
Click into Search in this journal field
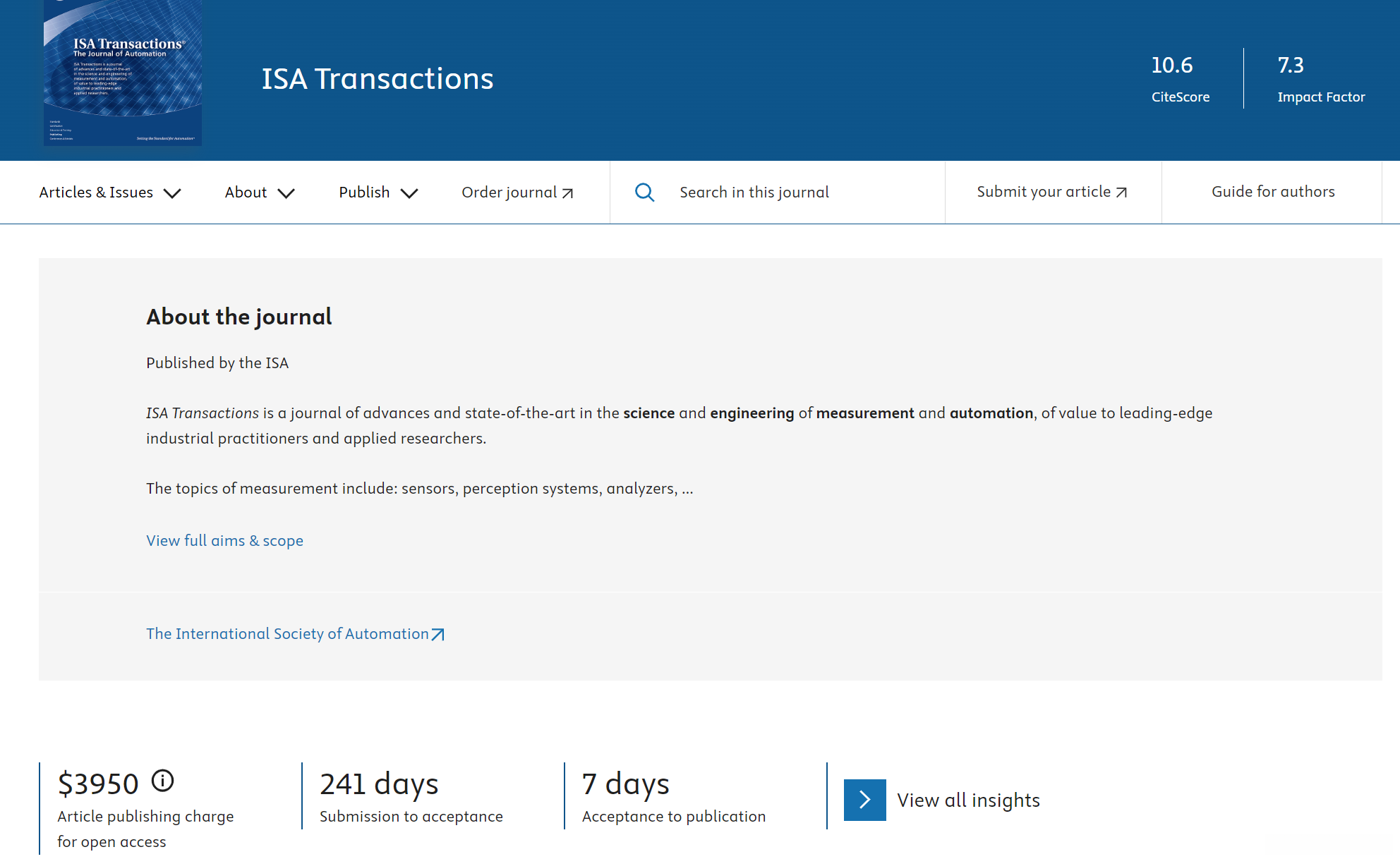754,193
